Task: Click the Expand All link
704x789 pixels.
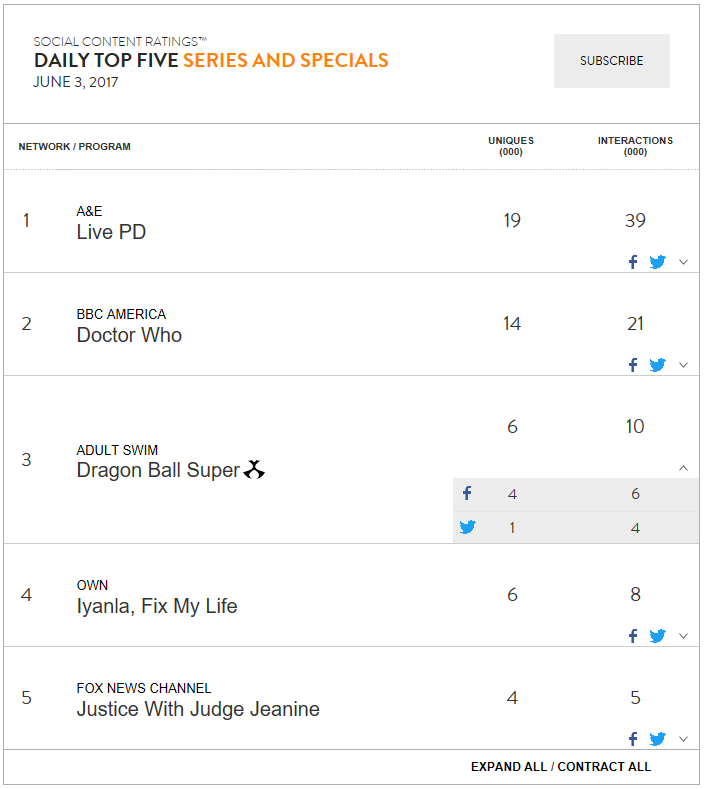Action: pyautogui.click(x=509, y=767)
